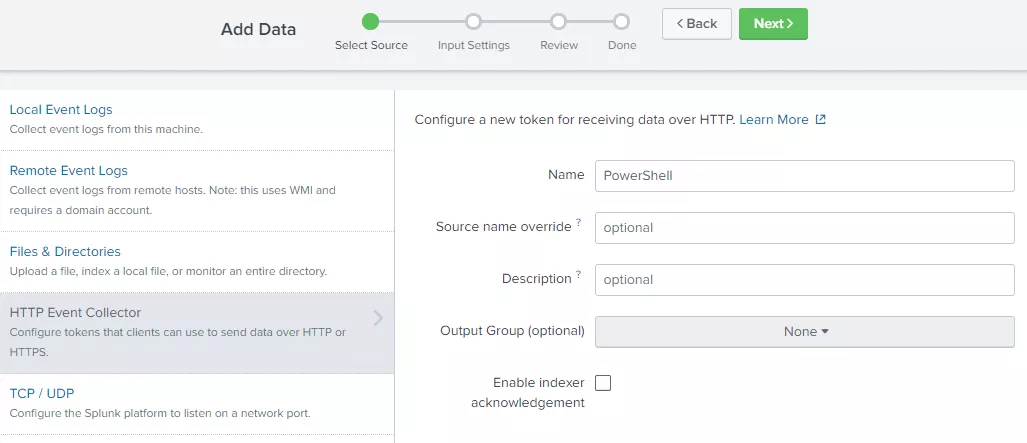Click the Name field containing PowerShell
1027x443 pixels.
point(805,176)
